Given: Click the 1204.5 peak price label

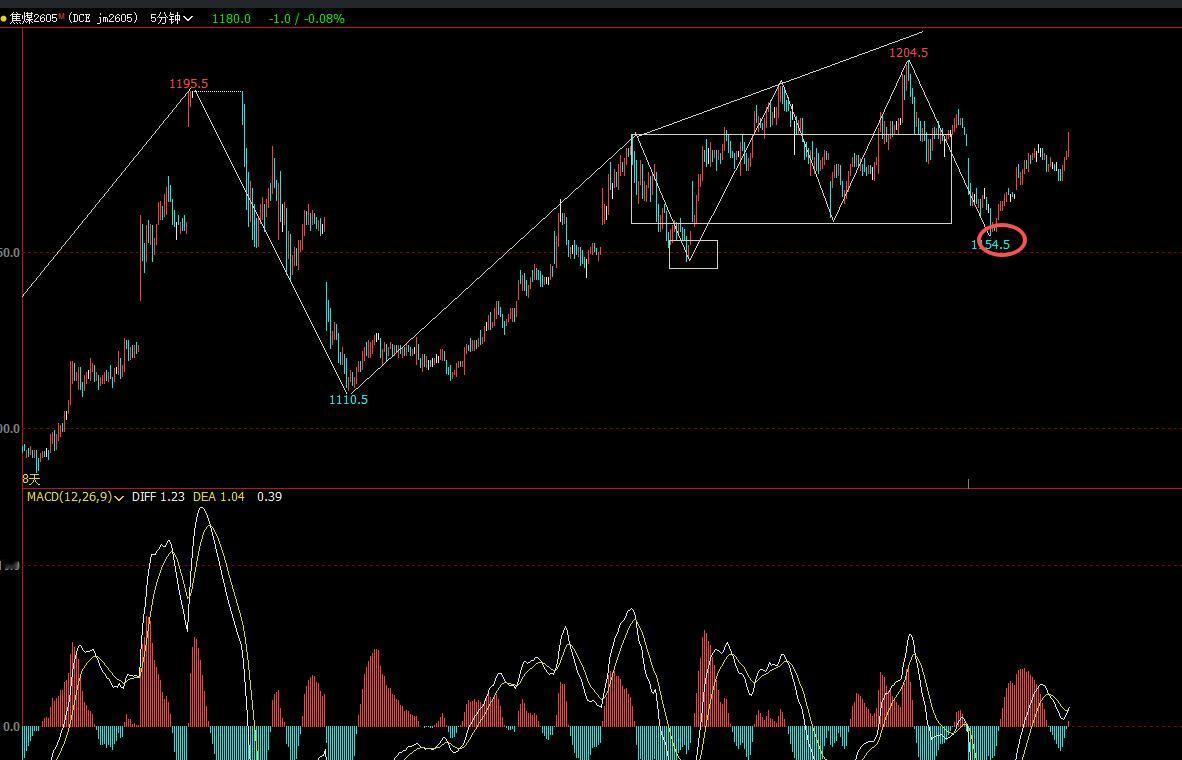Looking at the screenshot, I should tap(908, 53).
